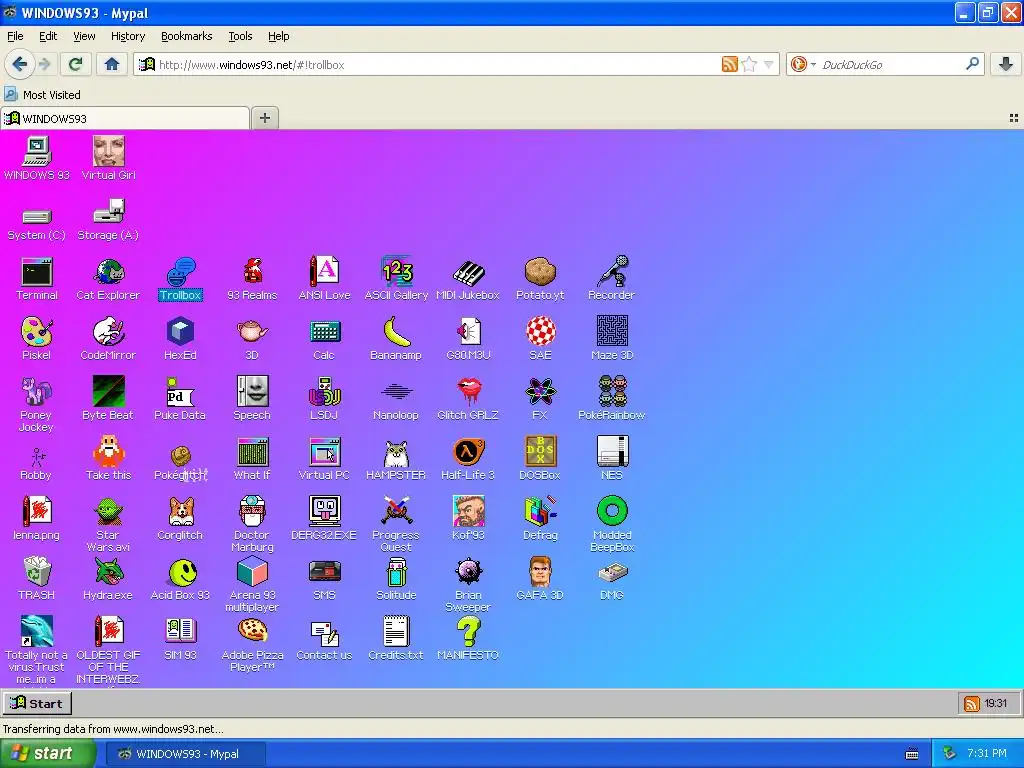
Task: Open the Virtual PC icon
Action: pos(324,458)
